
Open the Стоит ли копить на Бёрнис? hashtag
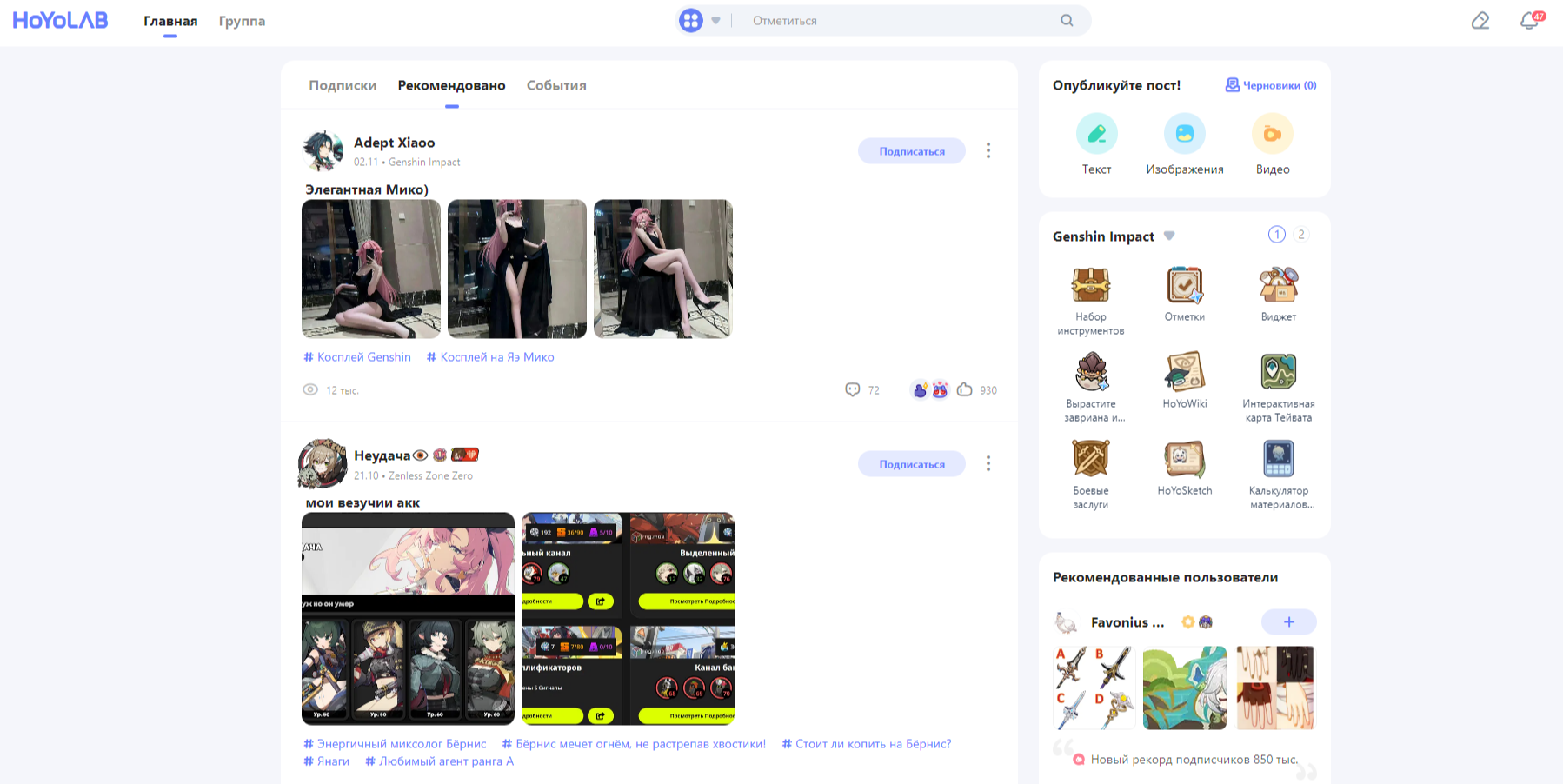(x=867, y=744)
